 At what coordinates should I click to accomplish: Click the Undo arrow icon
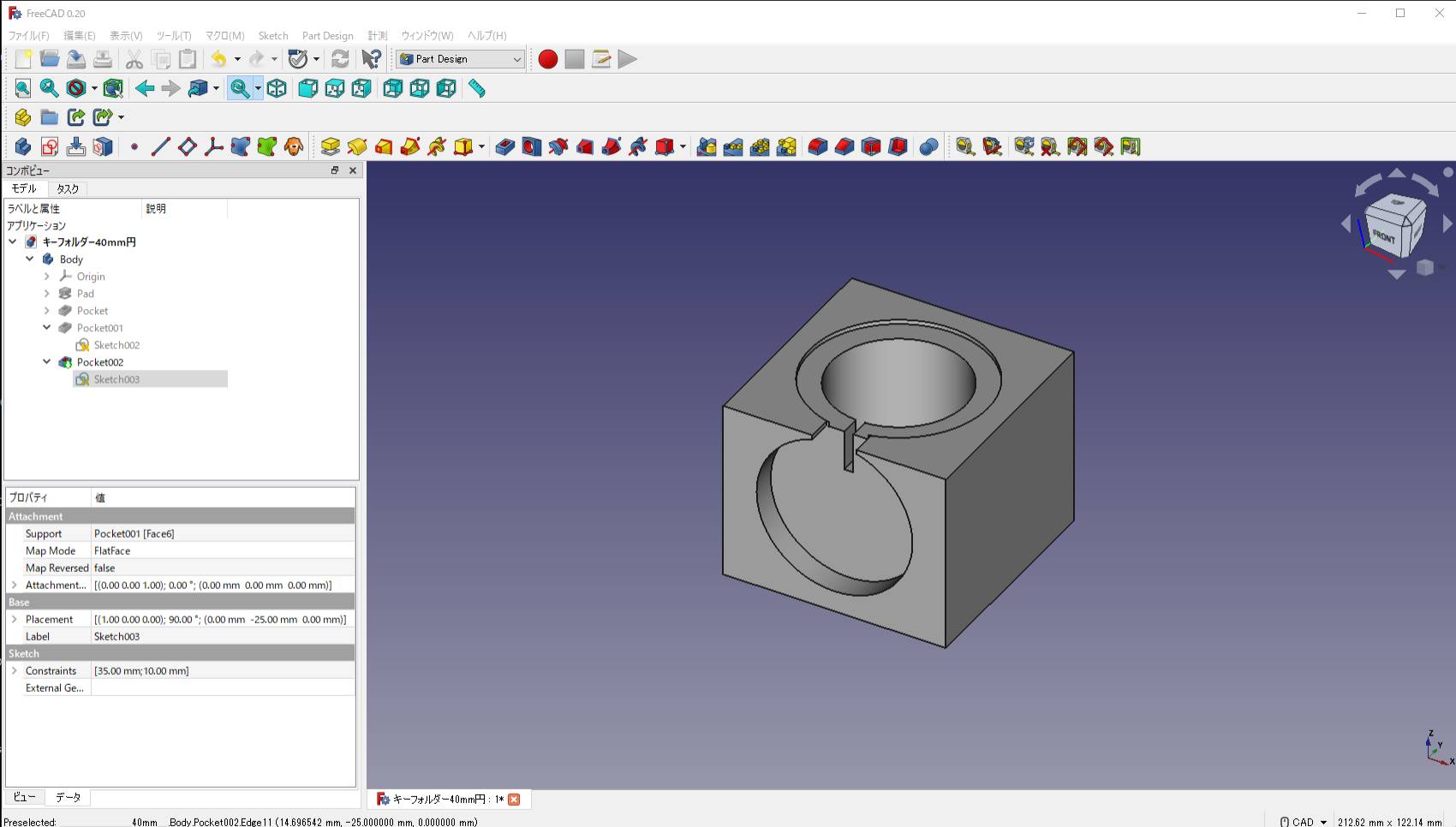tap(219, 59)
